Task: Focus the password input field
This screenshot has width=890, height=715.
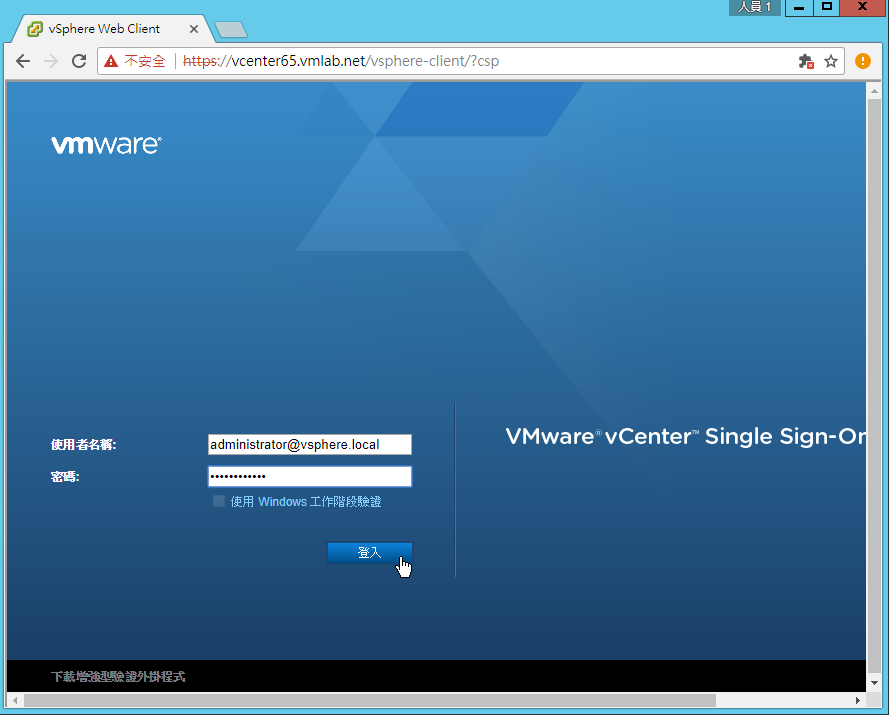Action: [x=310, y=476]
